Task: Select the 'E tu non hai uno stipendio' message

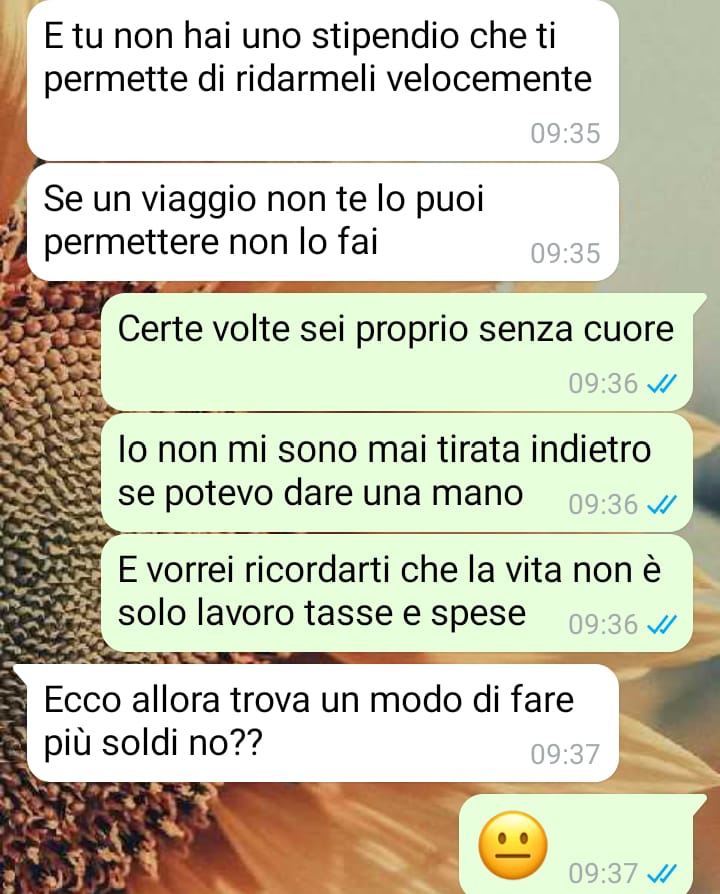Action: pyautogui.click(x=323, y=80)
